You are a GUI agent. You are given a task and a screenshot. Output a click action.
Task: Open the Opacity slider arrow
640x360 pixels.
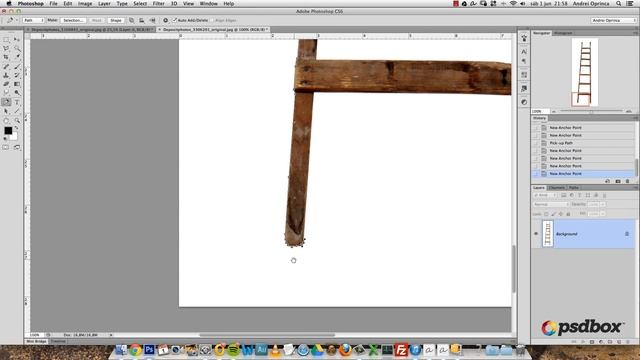[603, 204]
